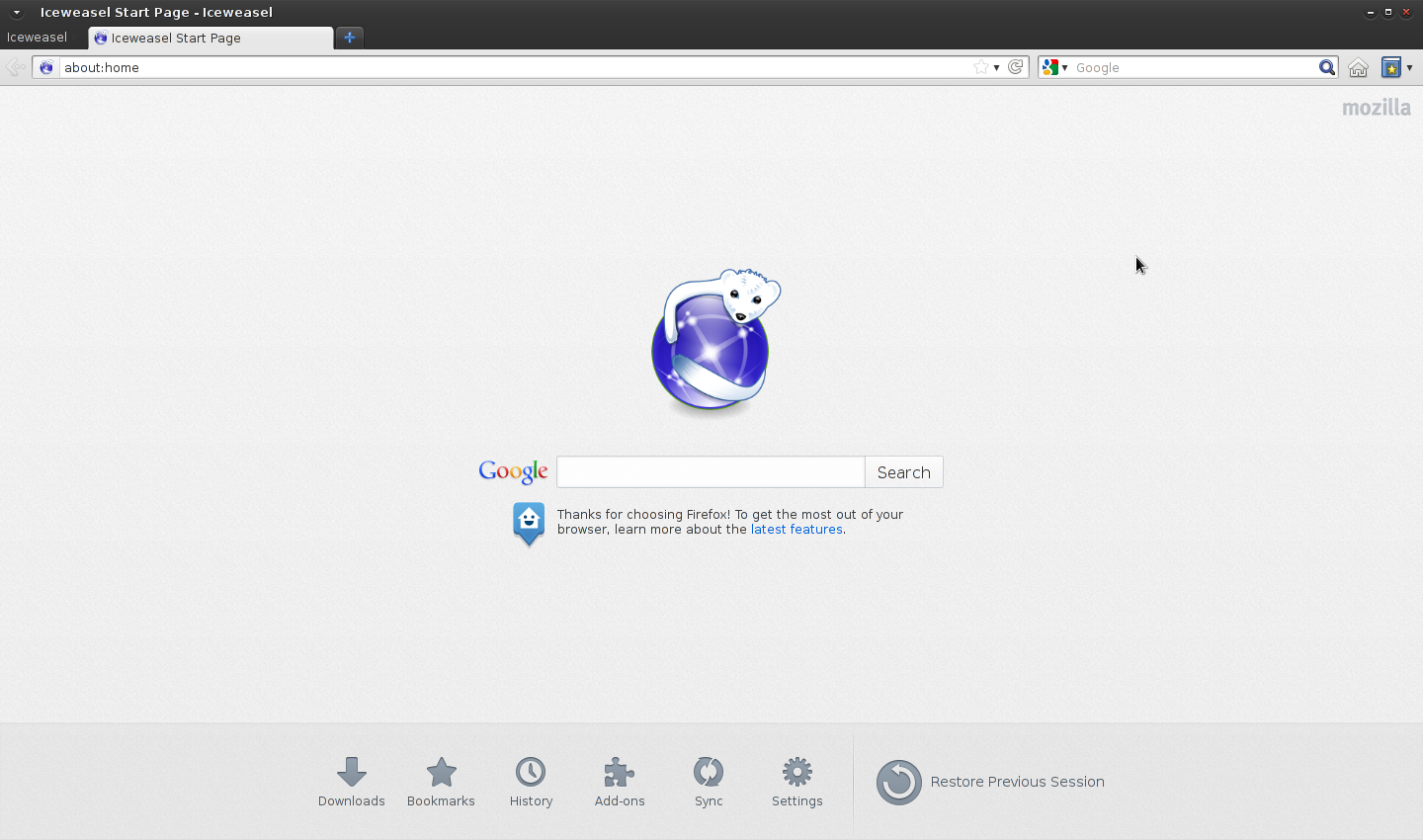Maximize the Iceweasel window
Image resolution: width=1423 pixels, height=840 pixels.
[x=1388, y=12]
